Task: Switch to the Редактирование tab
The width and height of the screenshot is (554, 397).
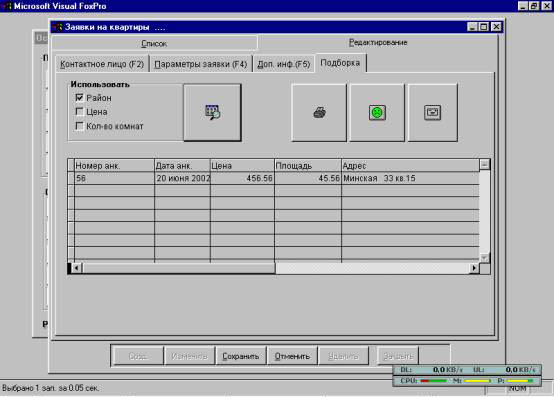Action: coord(378,43)
